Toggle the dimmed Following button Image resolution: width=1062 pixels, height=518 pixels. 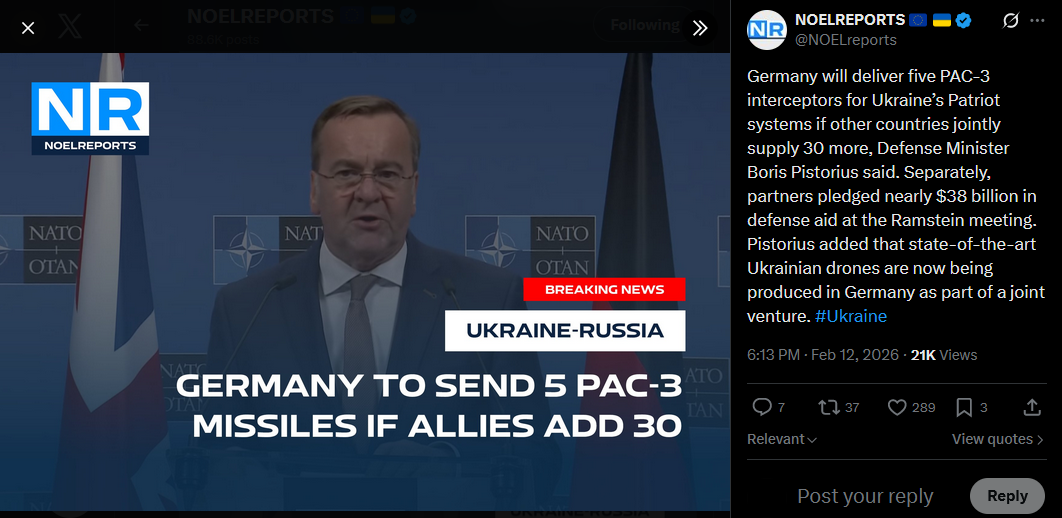point(645,25)
